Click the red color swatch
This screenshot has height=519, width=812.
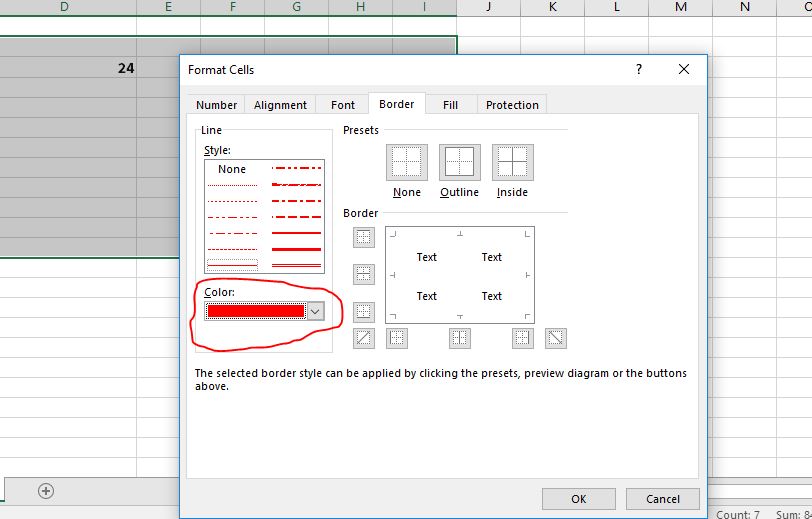255,311
